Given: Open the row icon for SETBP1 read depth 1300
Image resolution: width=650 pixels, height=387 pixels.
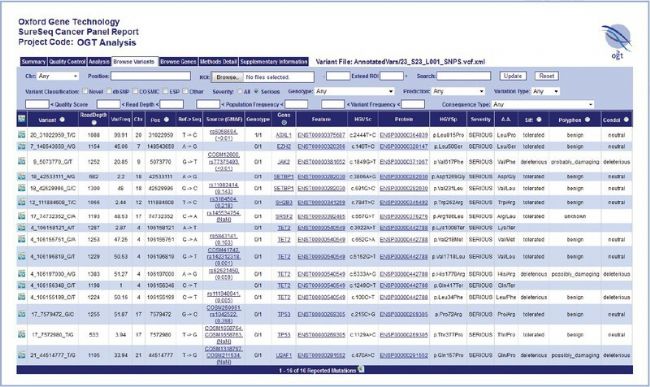Looking at the screenshot, I should [22, 188].
